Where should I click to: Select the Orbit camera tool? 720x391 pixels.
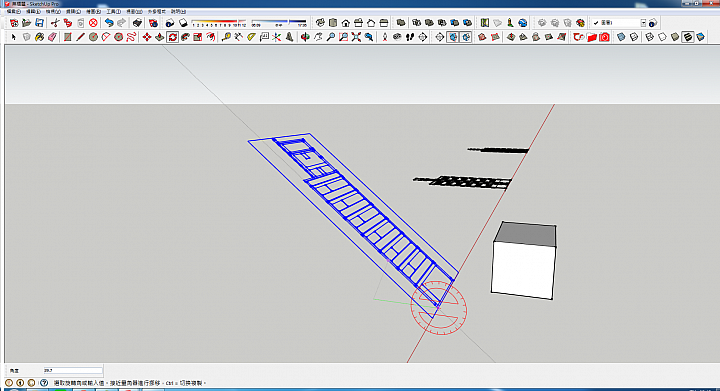(305, 37)
